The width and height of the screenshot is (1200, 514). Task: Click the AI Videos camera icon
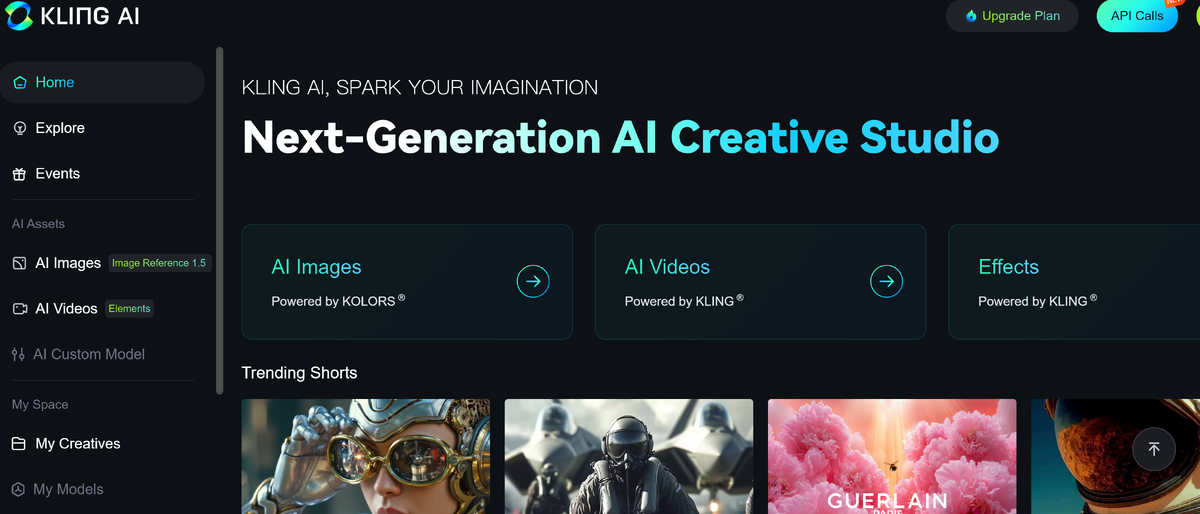click(19, 309)
